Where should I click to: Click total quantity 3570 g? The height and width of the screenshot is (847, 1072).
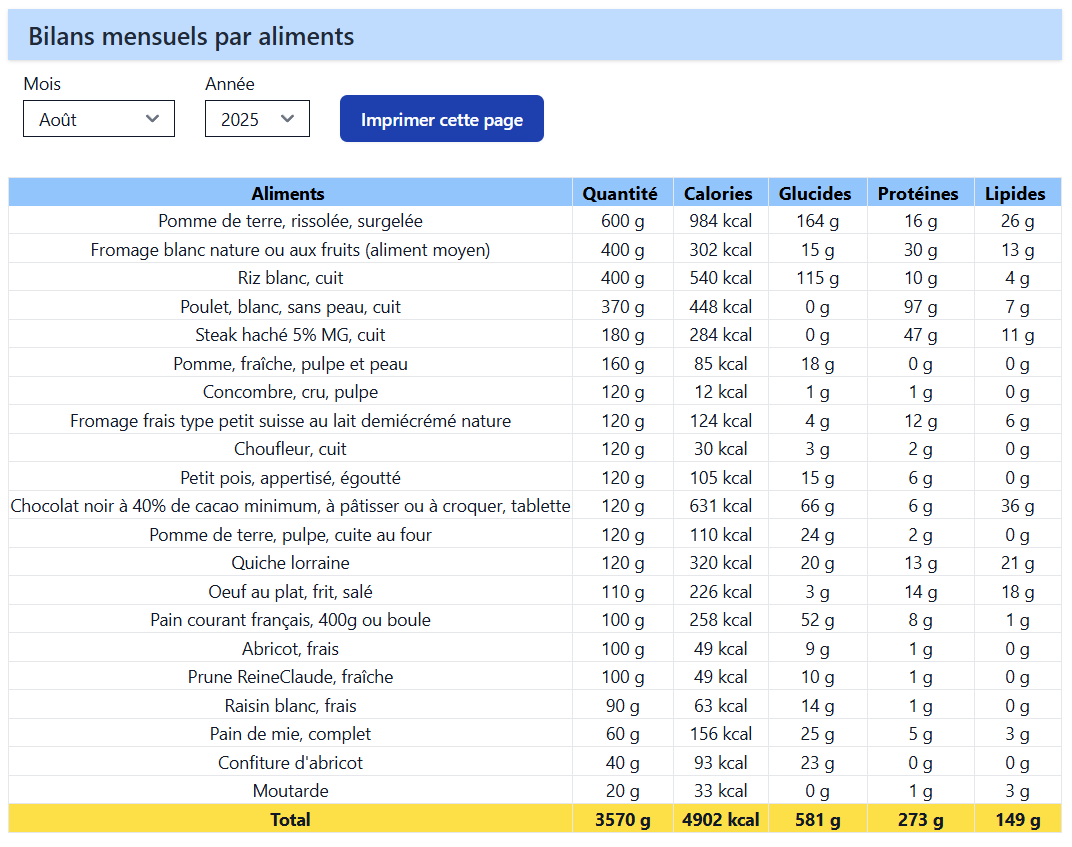point(622,820)
